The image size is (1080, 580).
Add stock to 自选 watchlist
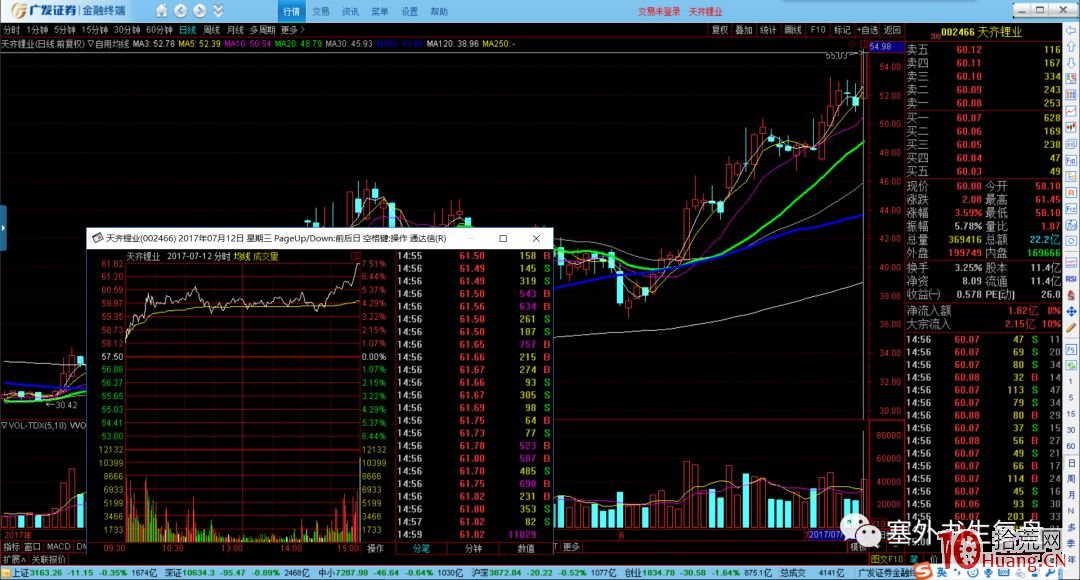click(x=868, y=30)
